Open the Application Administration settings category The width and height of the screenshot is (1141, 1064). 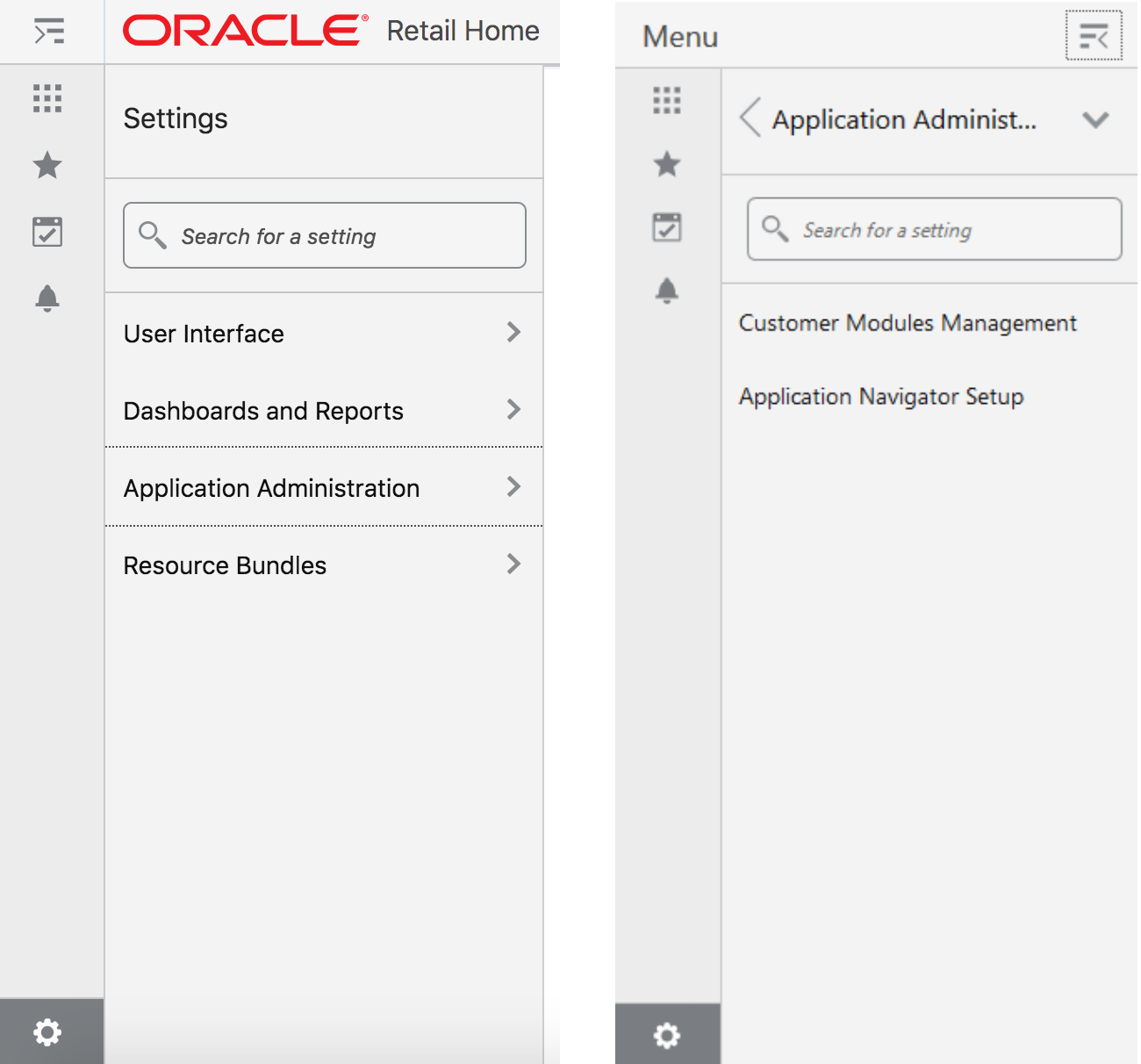(323, 487)
